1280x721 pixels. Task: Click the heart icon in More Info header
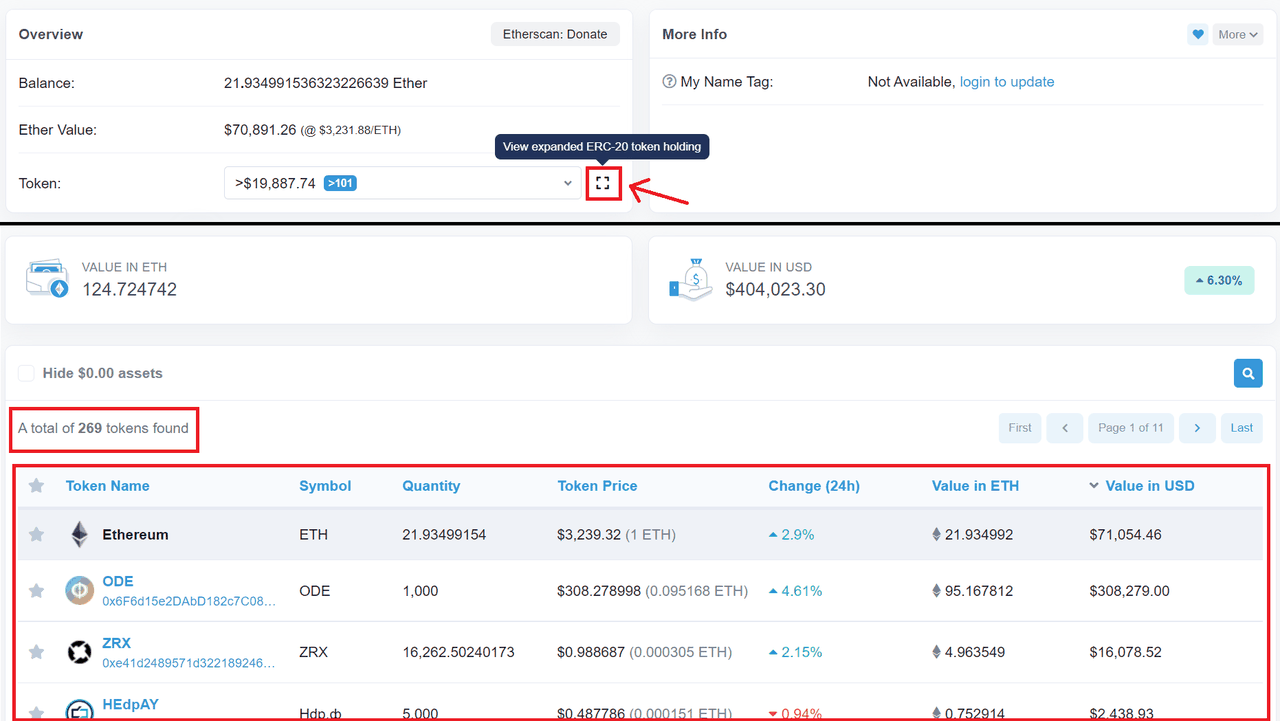(x=1197, y=34)
